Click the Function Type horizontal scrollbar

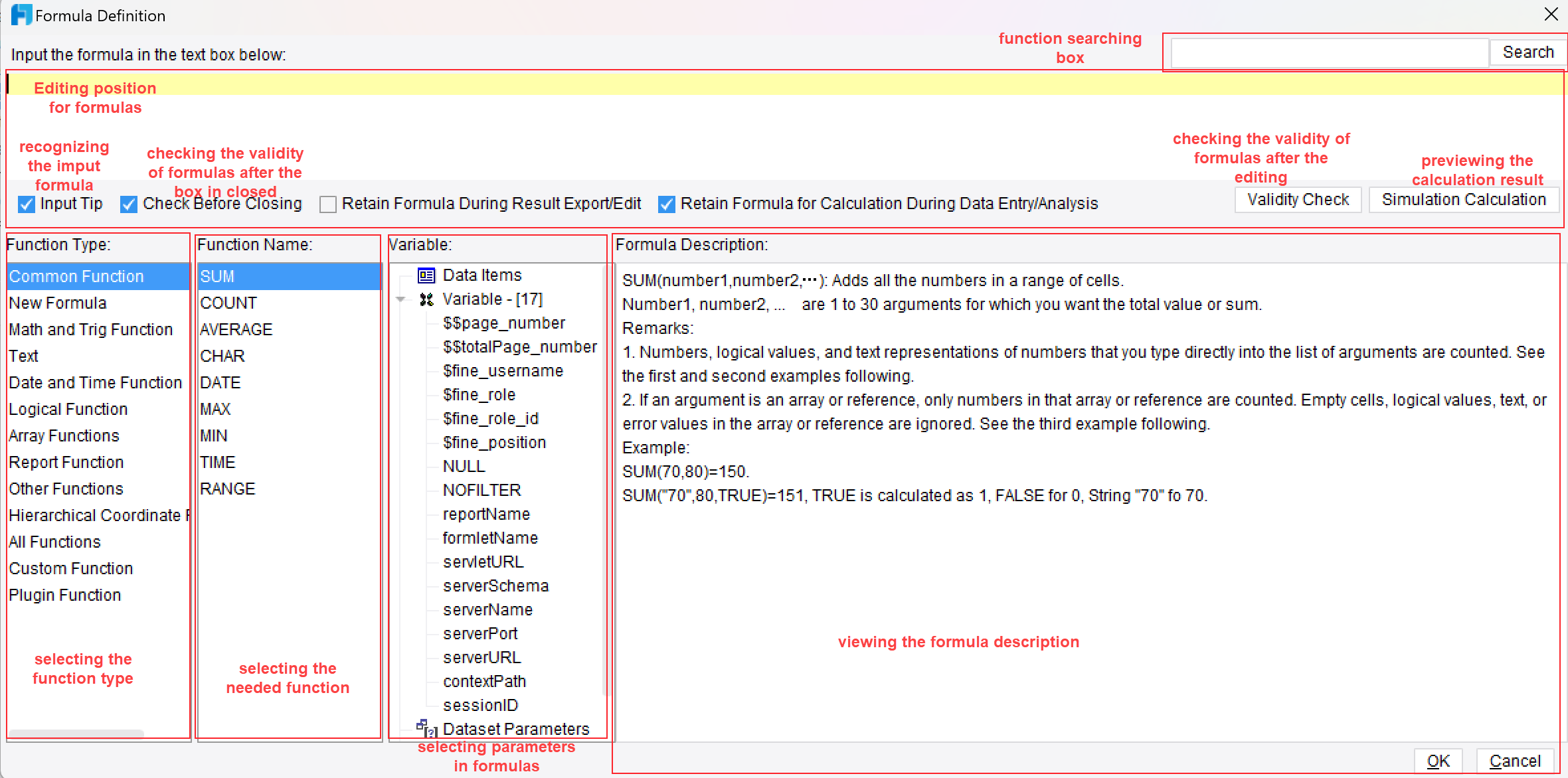click(76, 734)
